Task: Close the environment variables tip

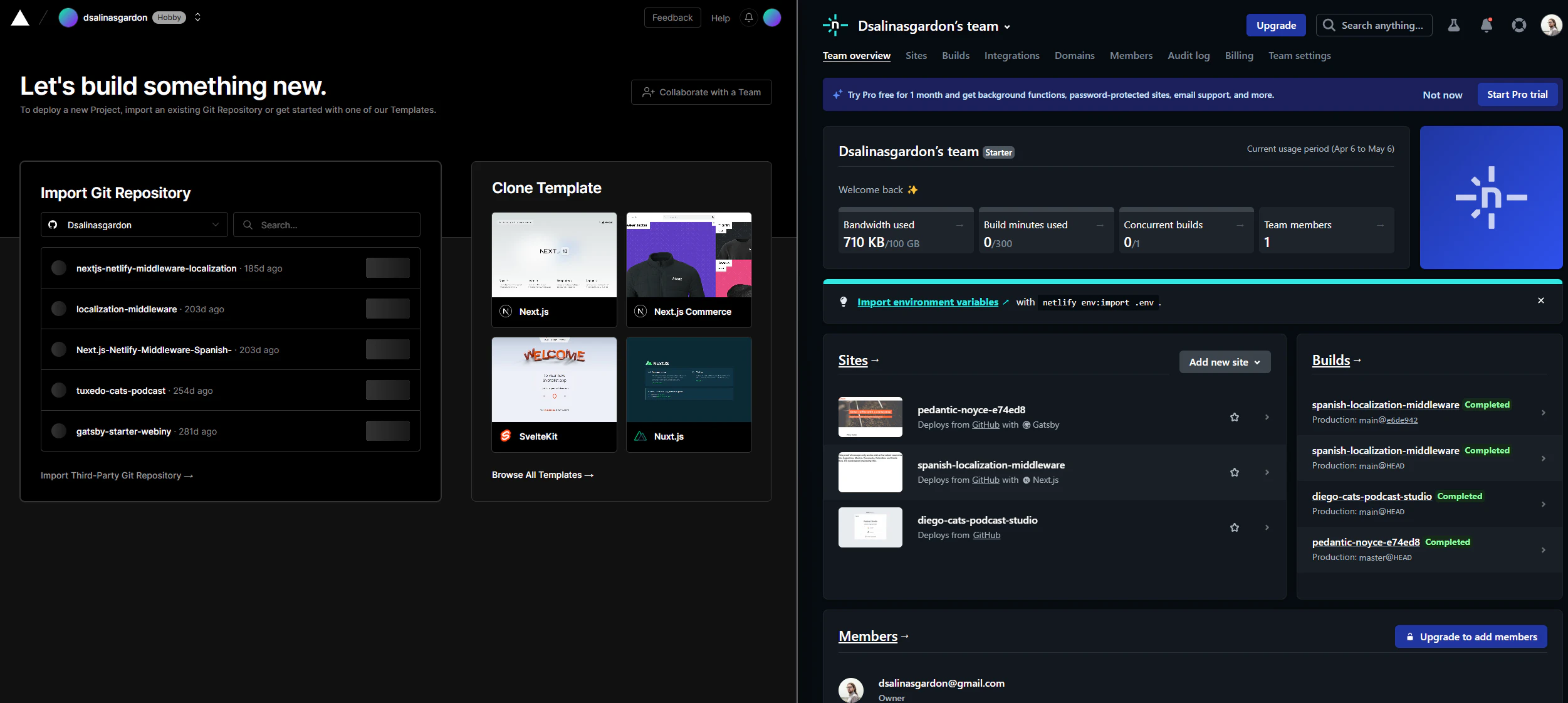Action: pos(1541,300)
